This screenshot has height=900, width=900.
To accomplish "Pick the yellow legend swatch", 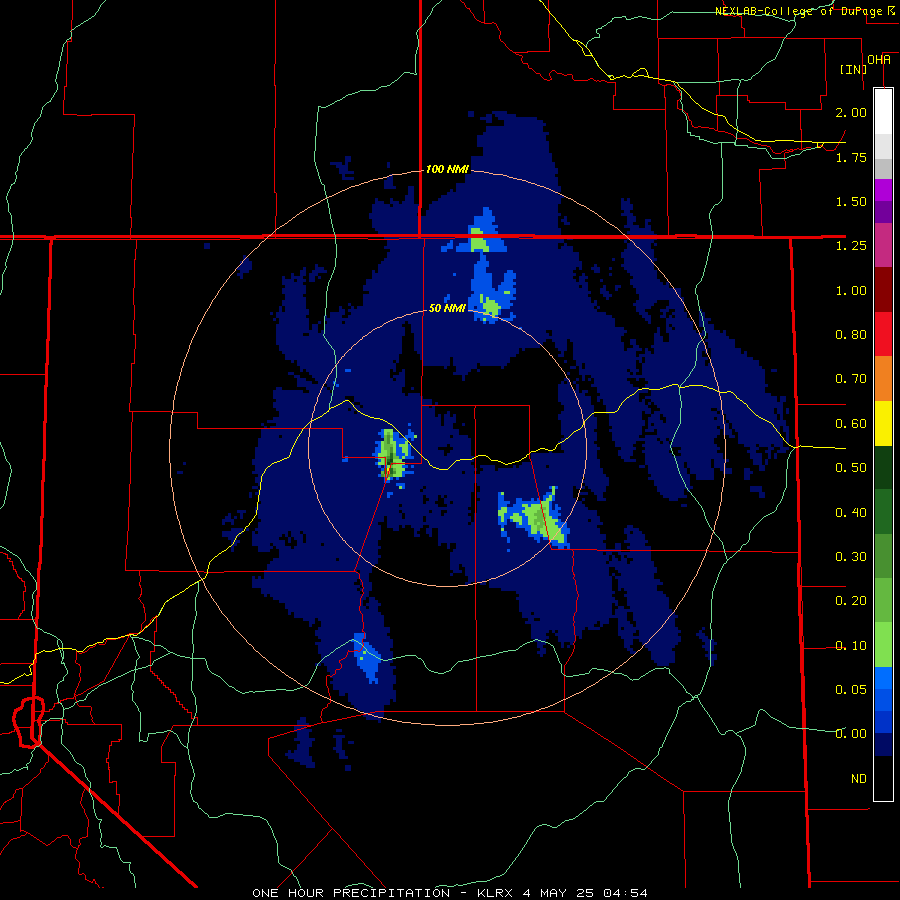I will [883, 424].
